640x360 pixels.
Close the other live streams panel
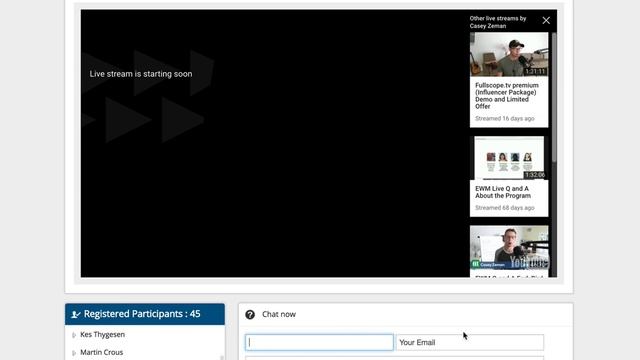546,20
